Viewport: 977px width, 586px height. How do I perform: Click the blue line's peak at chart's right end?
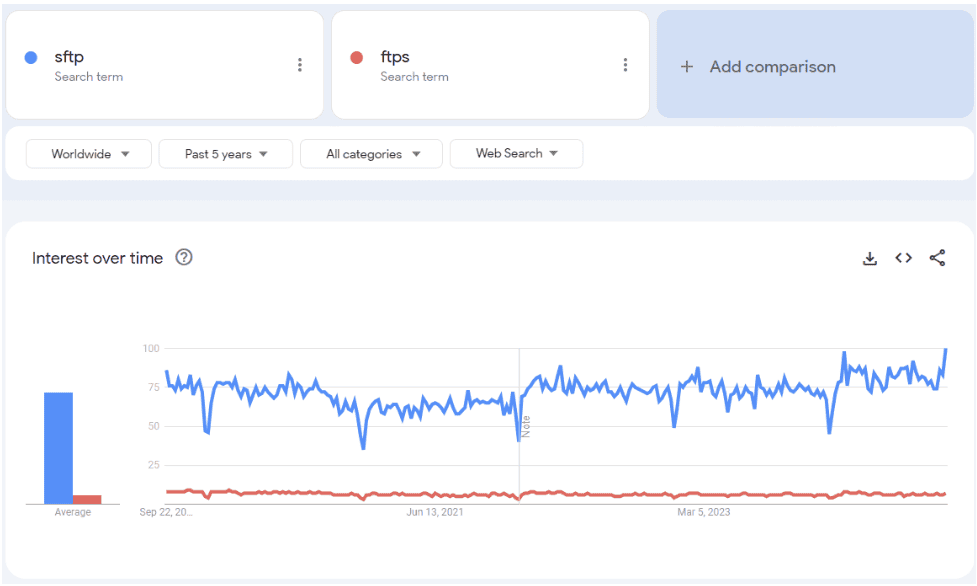[x=945, y=350]
